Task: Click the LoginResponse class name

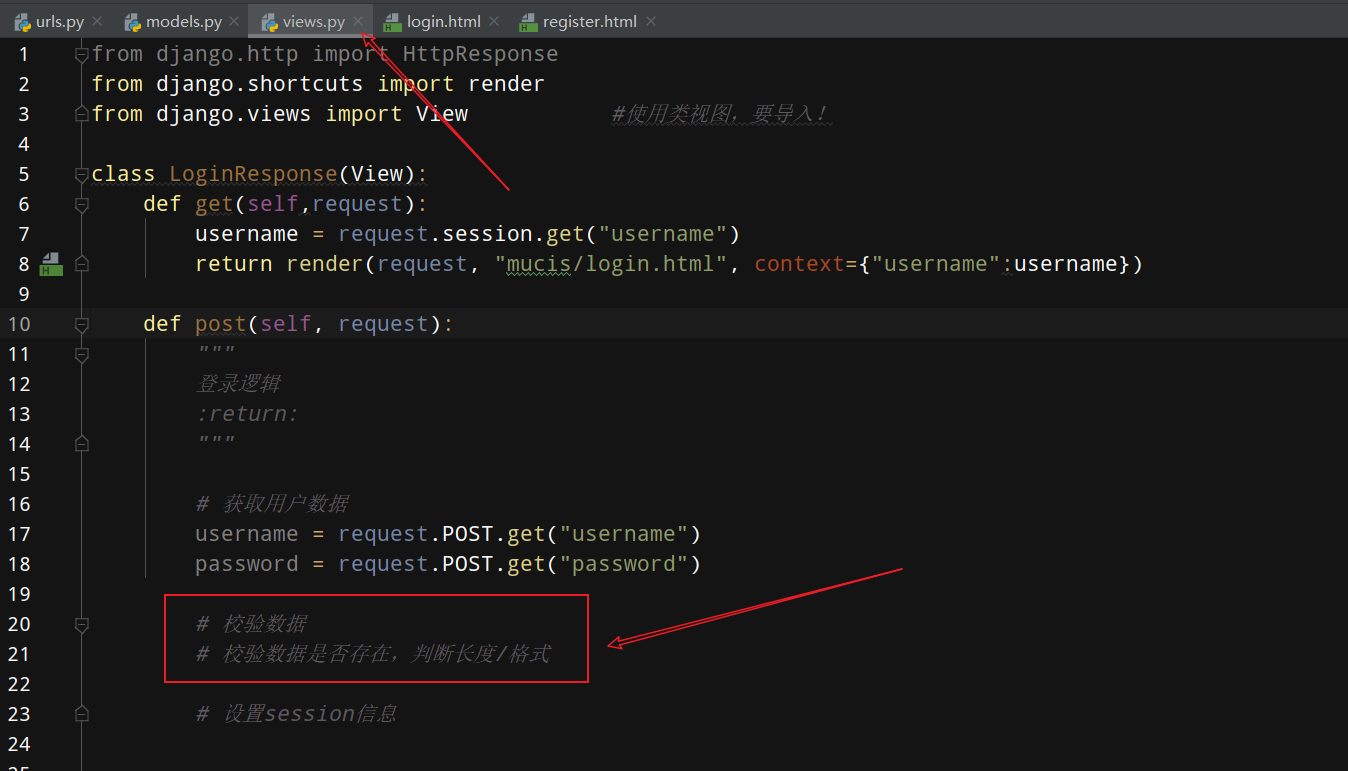Action: point(254,174)
